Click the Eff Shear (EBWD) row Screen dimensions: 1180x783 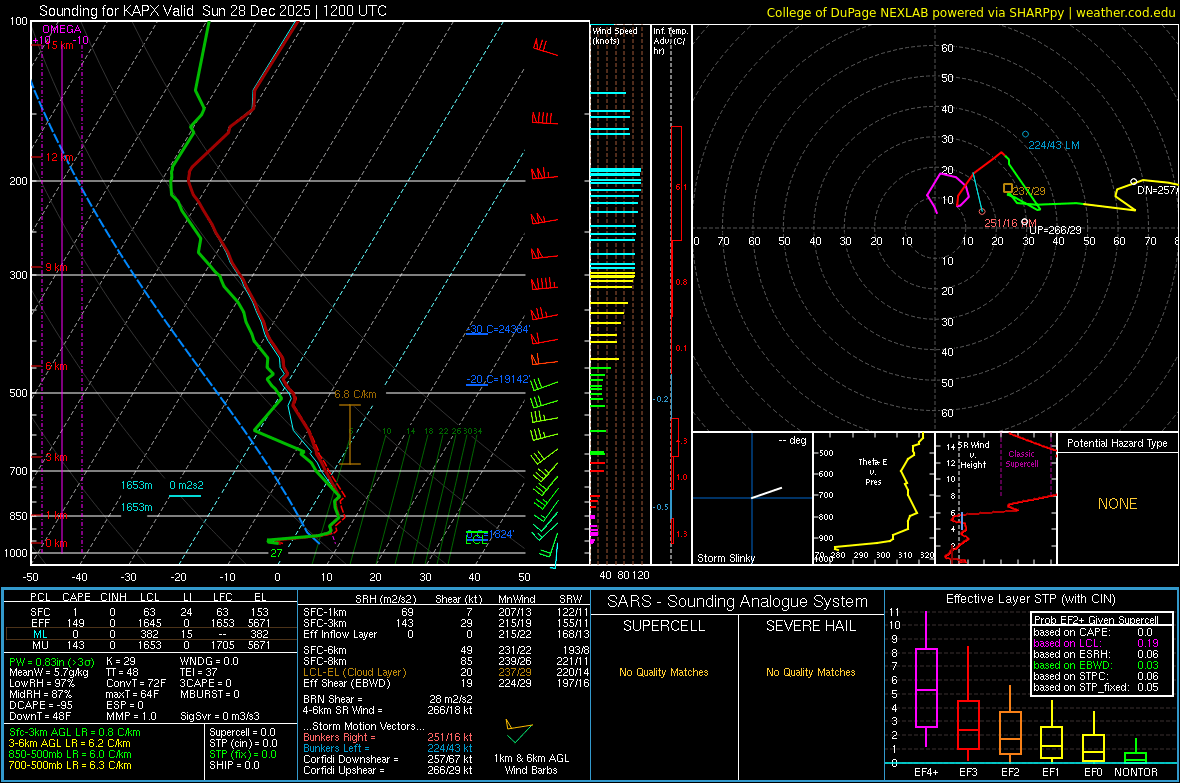445,684
